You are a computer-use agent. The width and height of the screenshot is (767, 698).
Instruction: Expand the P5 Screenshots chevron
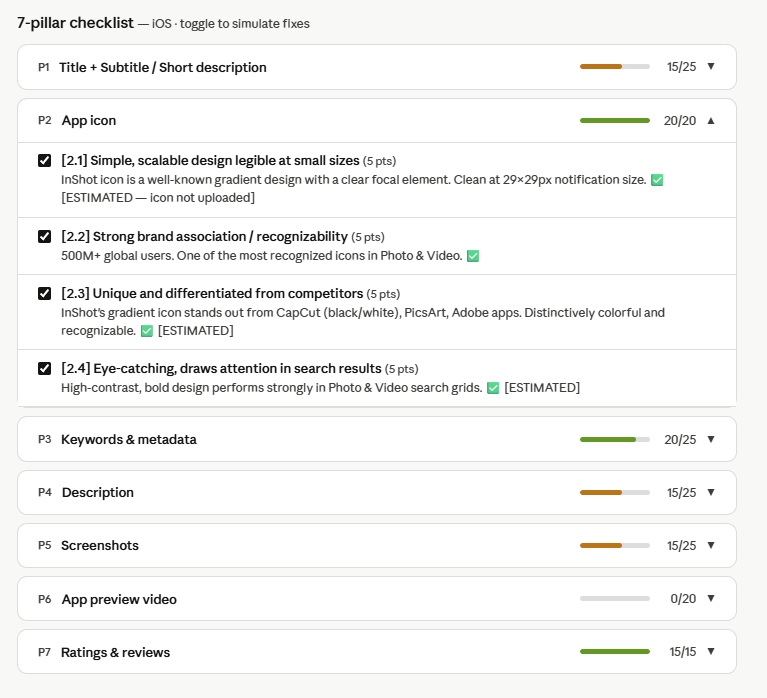click(711, 545)
